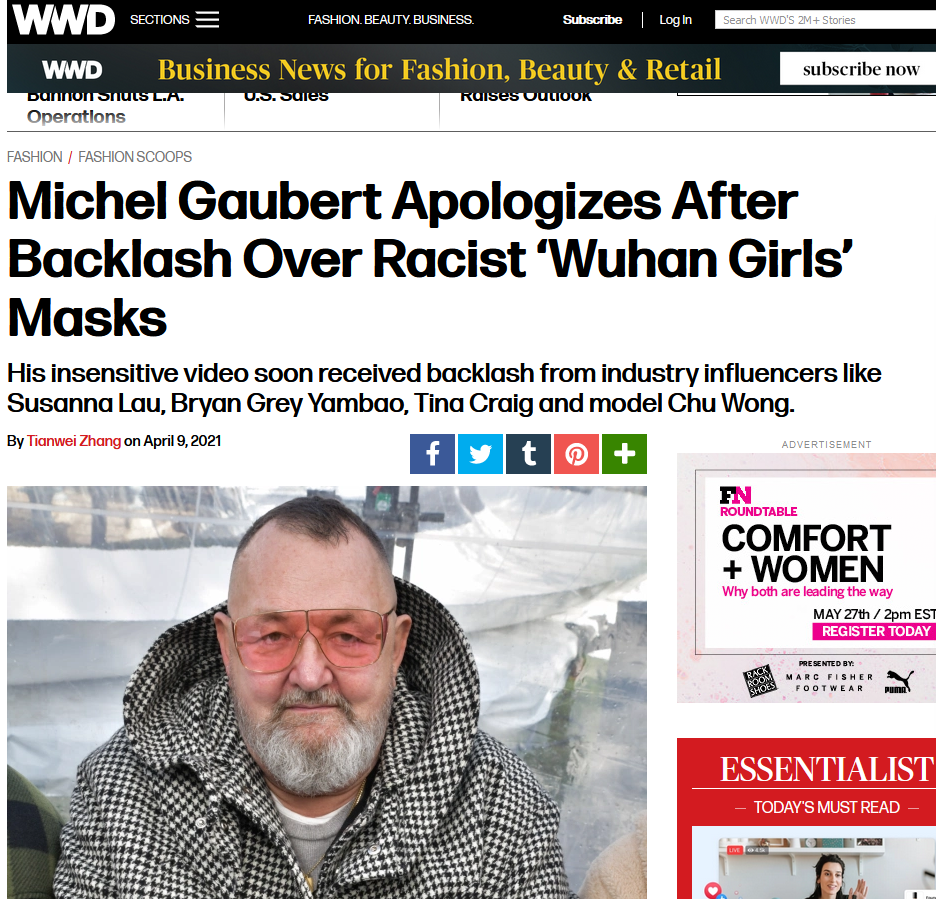Share article on Facebook icon
Image resolution: width=936 pixels, height=899 pixels.
tap(432, 454)
